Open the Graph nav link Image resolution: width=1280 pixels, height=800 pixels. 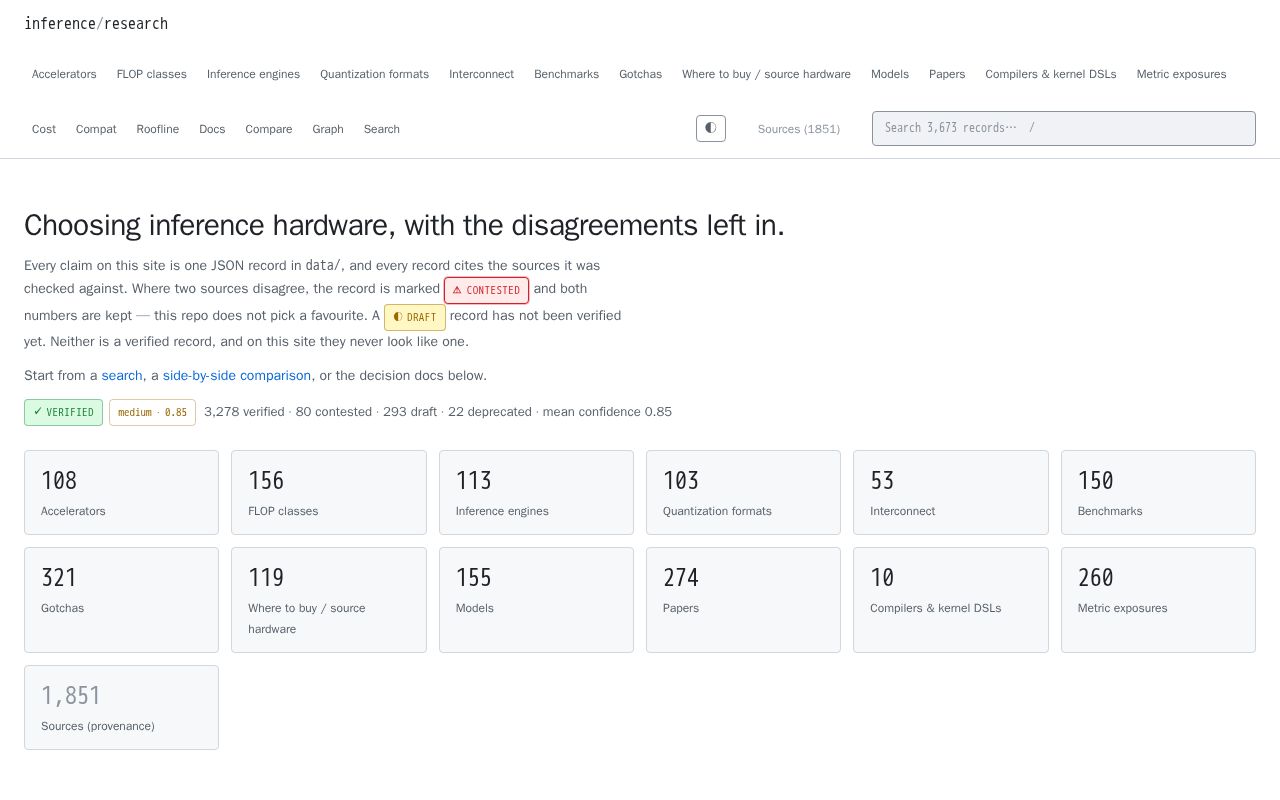point(328,129)
